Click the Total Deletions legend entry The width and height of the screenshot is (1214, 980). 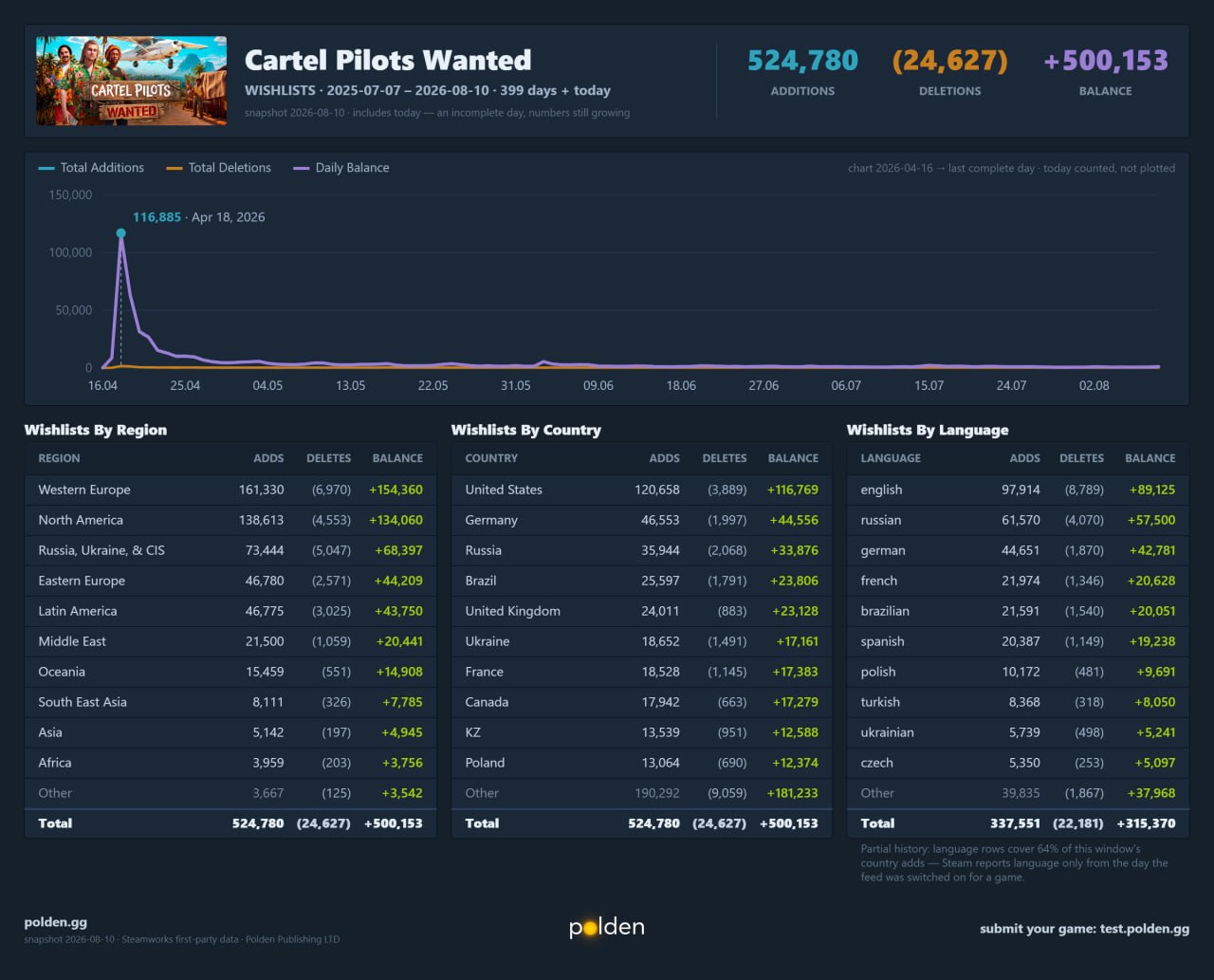pos(219,168)
